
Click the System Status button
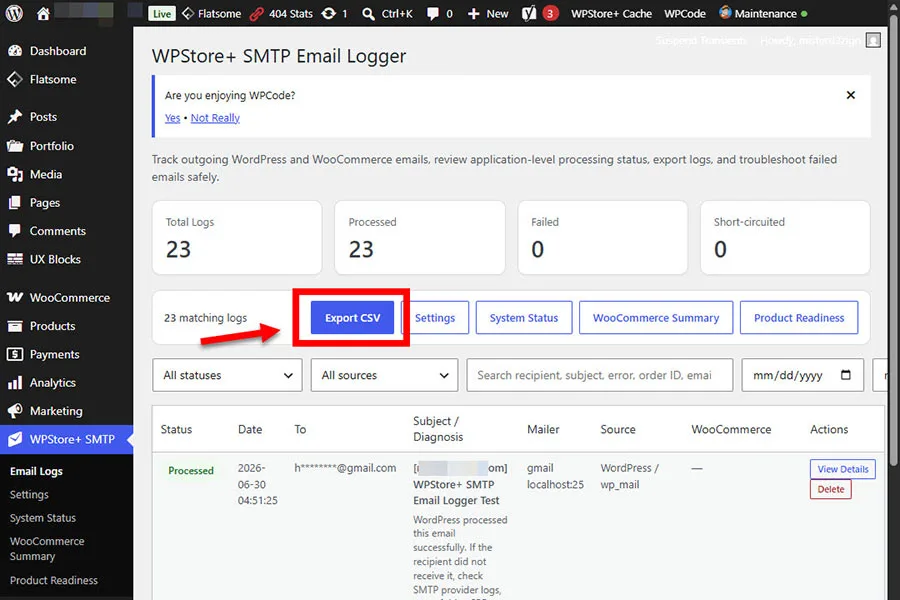pyautogui.click(x=523, y=318)
